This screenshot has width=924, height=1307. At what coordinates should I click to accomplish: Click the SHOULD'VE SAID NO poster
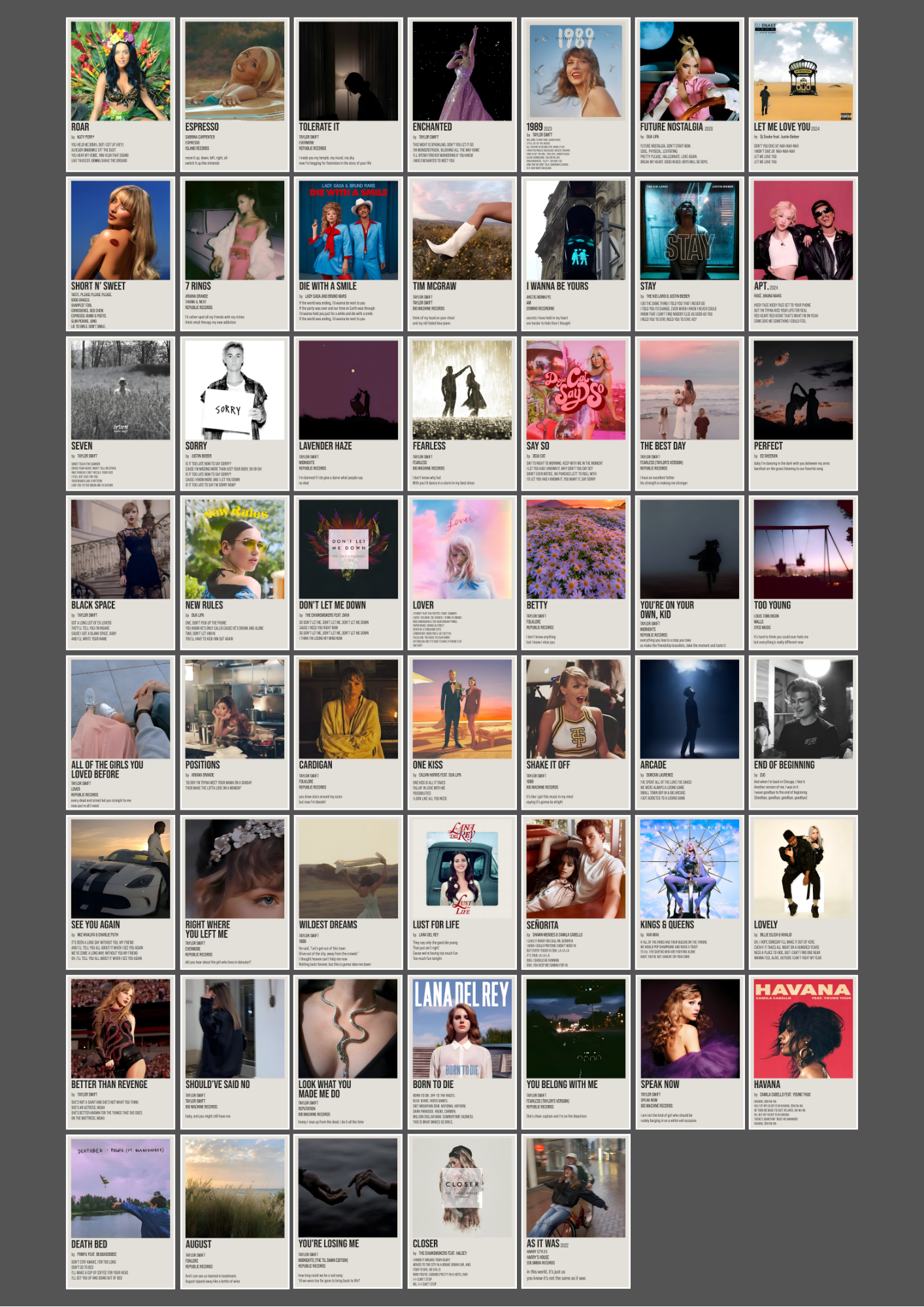click(235, 1052)
